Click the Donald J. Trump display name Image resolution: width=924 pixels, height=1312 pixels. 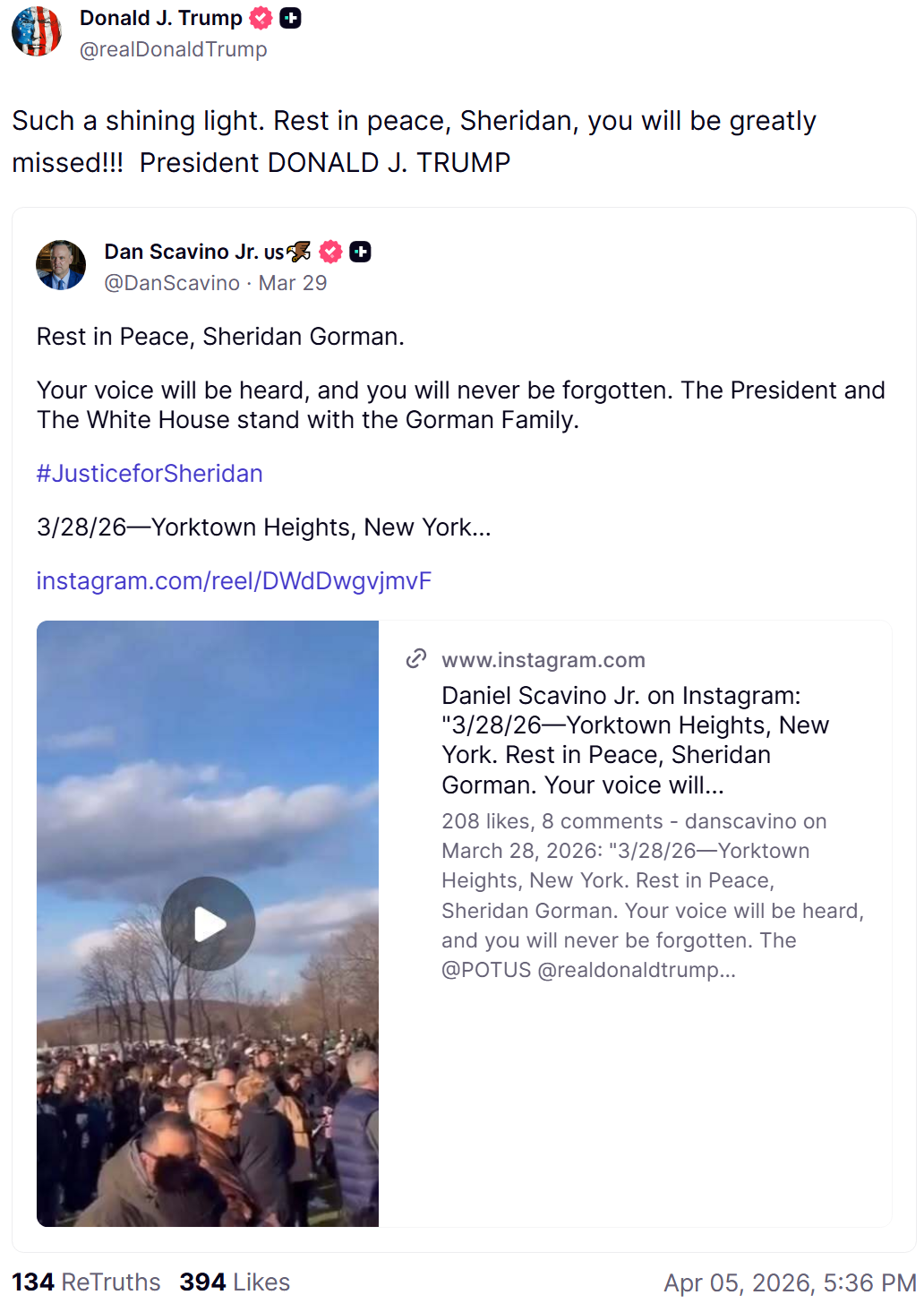(161, 18)
